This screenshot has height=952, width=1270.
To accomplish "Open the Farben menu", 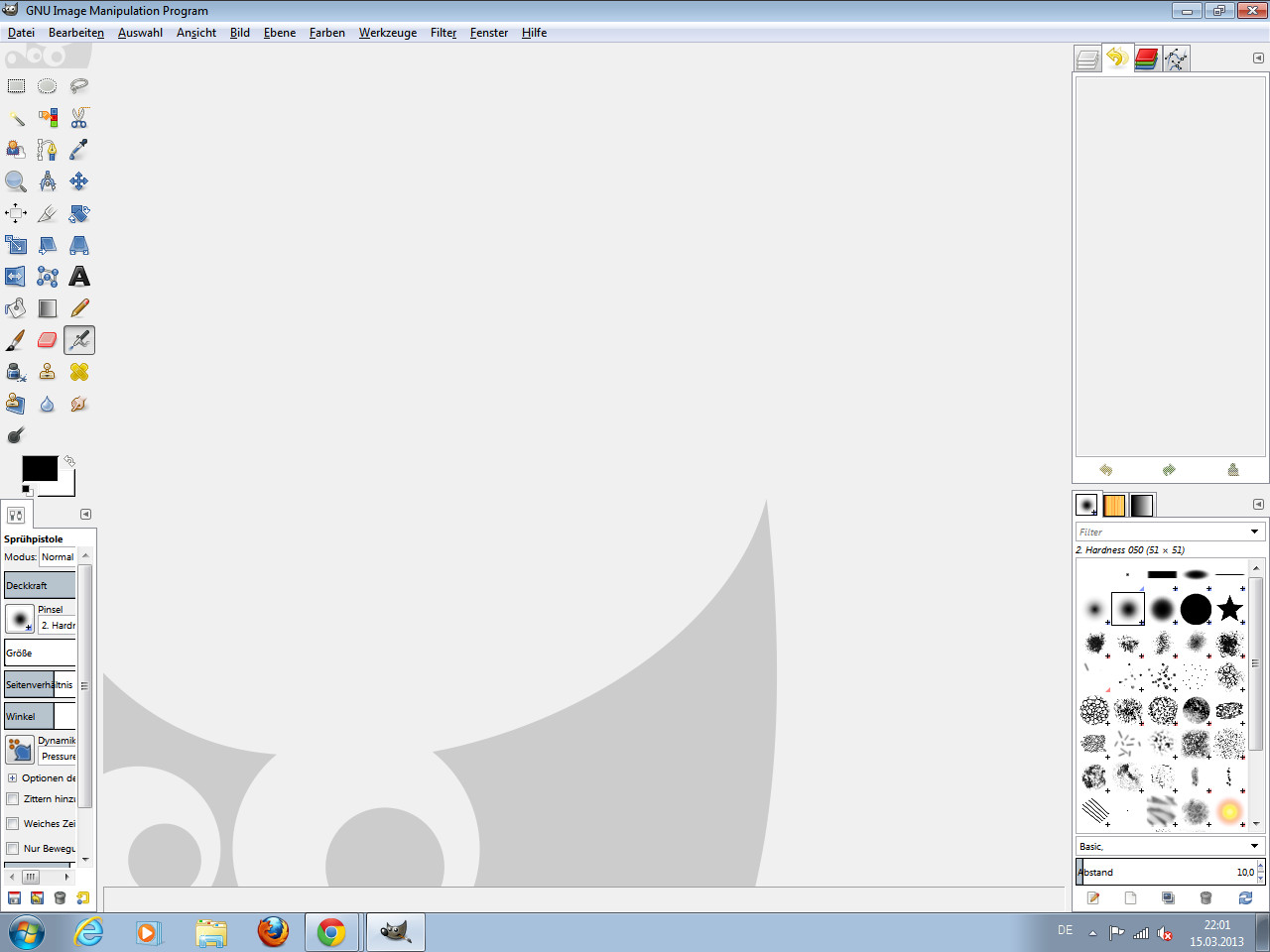I will (326, 33).
